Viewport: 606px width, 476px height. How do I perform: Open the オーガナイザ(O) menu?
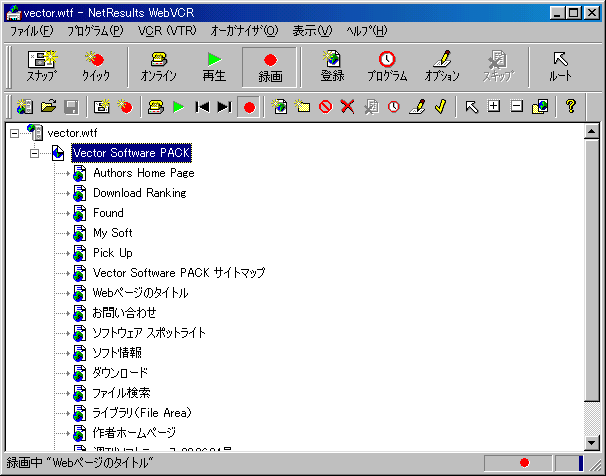coord(244,31)
